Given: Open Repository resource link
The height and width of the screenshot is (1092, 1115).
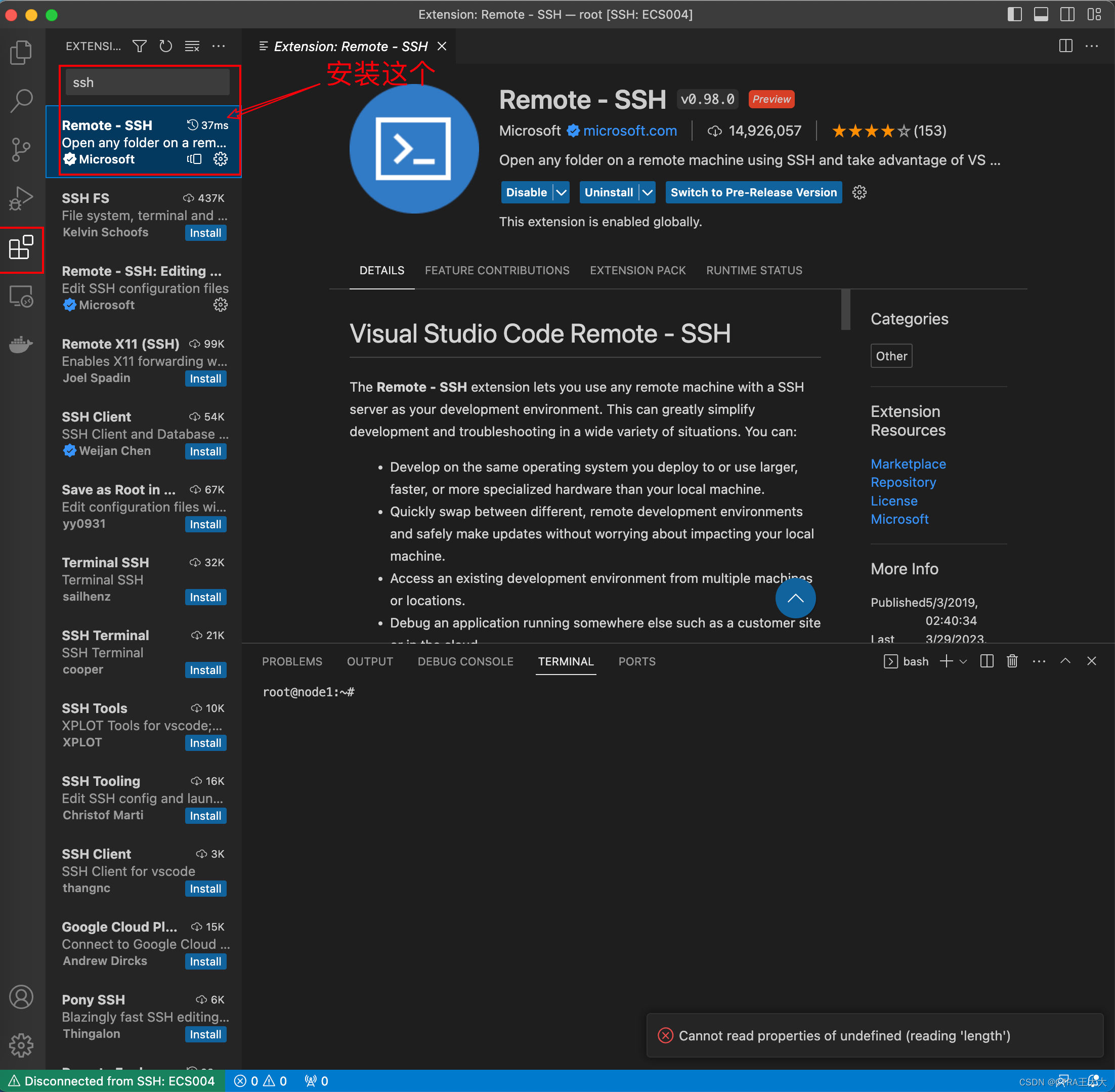Looking at the screenshot, I should 903,482.
